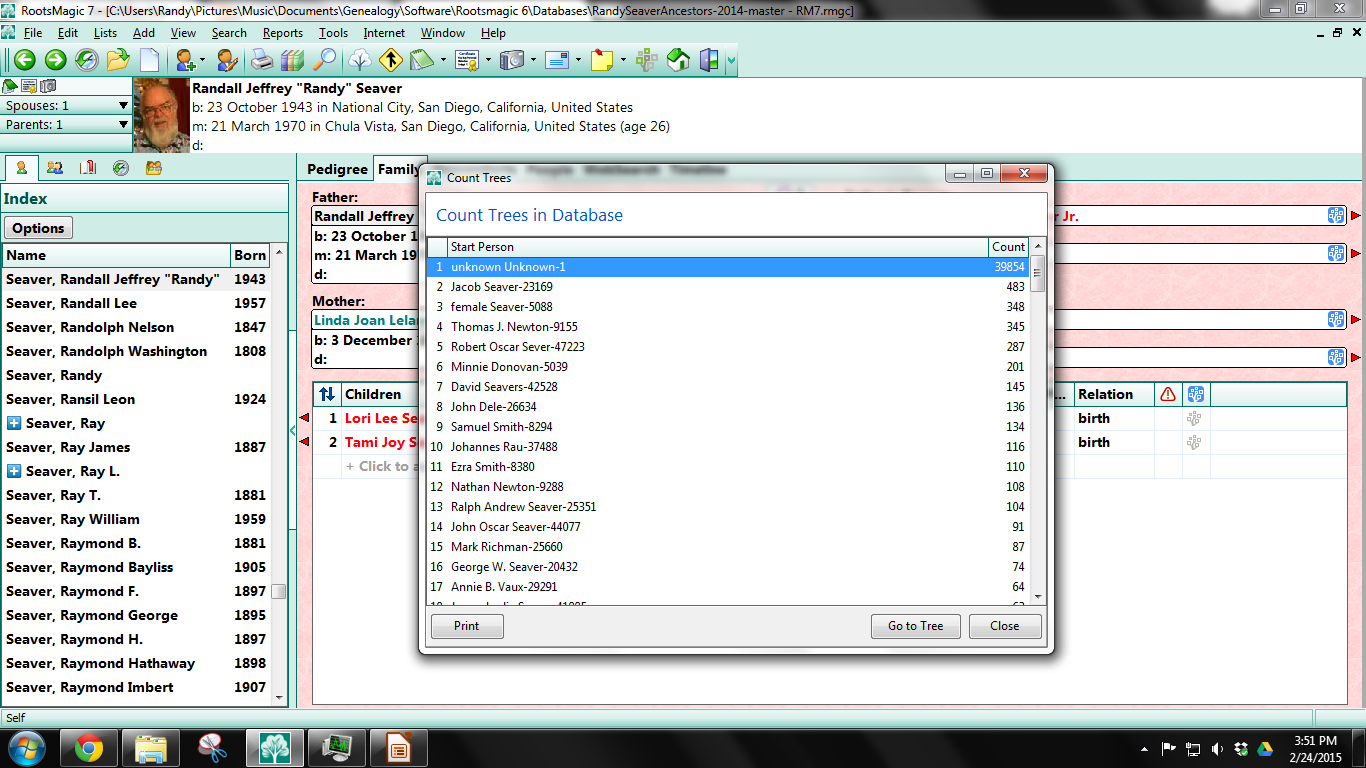This screenshot has height=768, width=1366.
Task: Open the File menu
Action: pos(32,33)
